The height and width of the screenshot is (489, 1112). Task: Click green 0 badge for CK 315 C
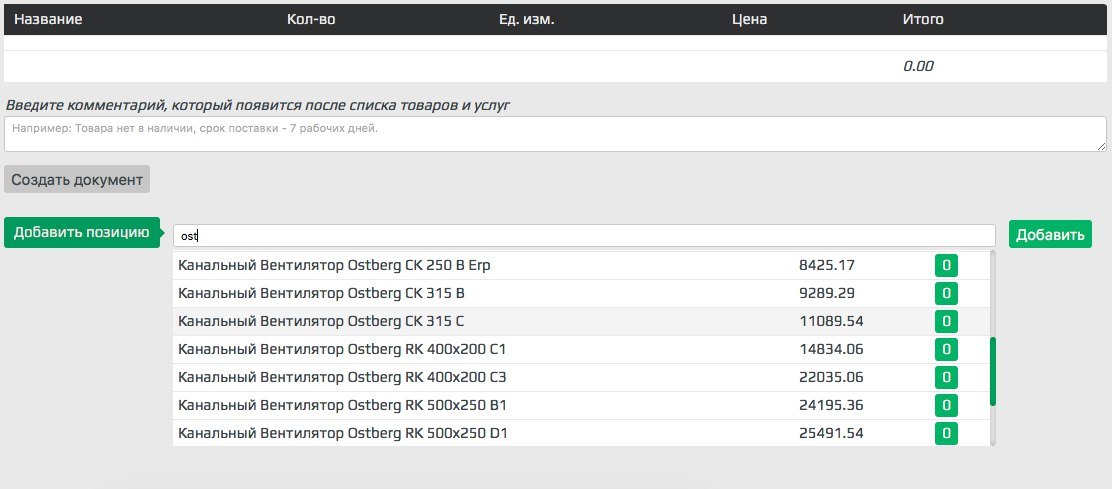click(946, 322)
